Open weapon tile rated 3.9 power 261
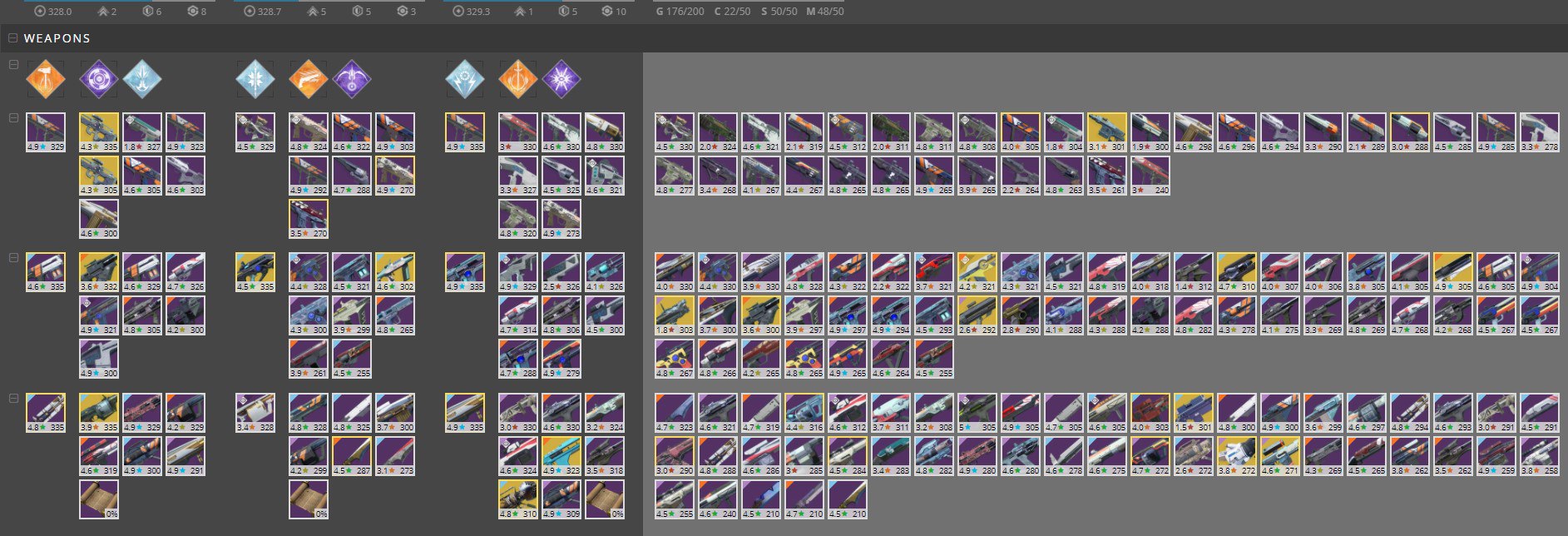Image resolution: width=1568 pixels, height=536 pixels. 309,359
